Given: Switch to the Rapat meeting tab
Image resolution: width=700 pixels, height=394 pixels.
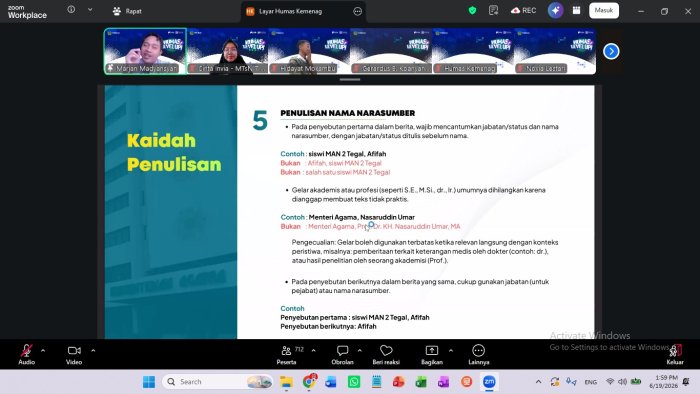Looking at the screenshot, I should (x=127, y=11).
